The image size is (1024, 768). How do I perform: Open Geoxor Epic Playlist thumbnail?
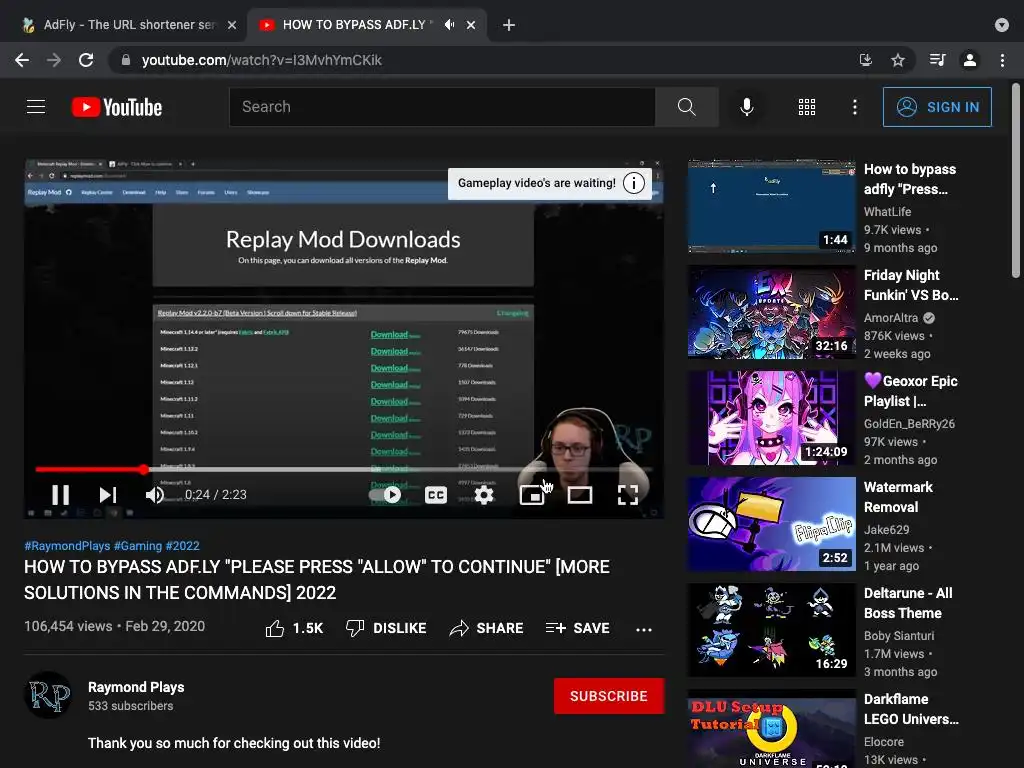771,417
